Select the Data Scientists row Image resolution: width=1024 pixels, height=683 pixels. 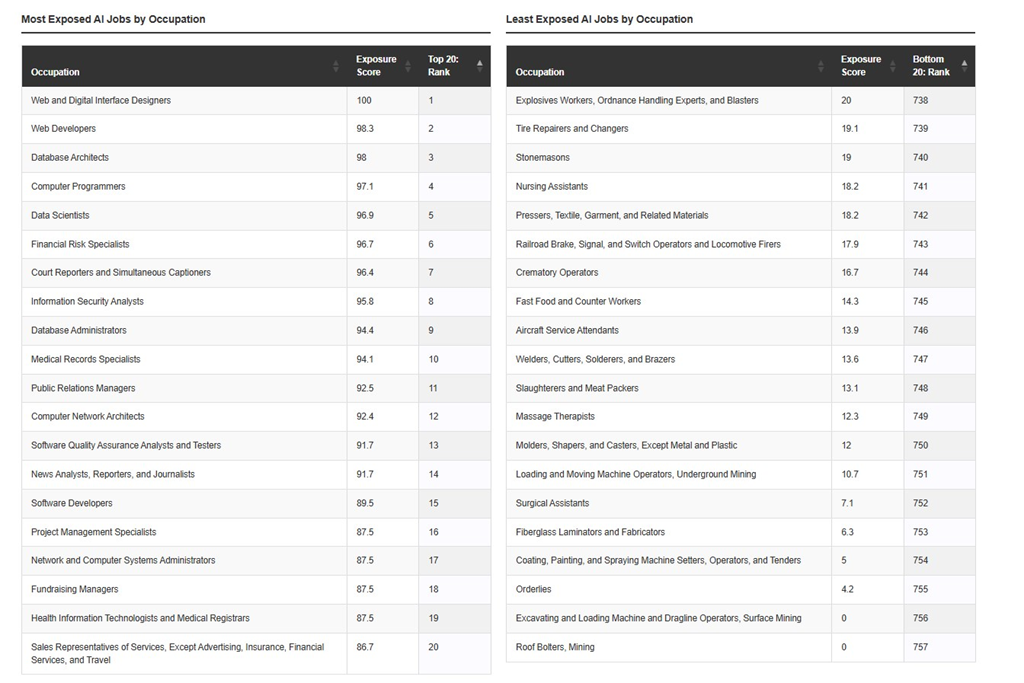click(x=60, y=215)
